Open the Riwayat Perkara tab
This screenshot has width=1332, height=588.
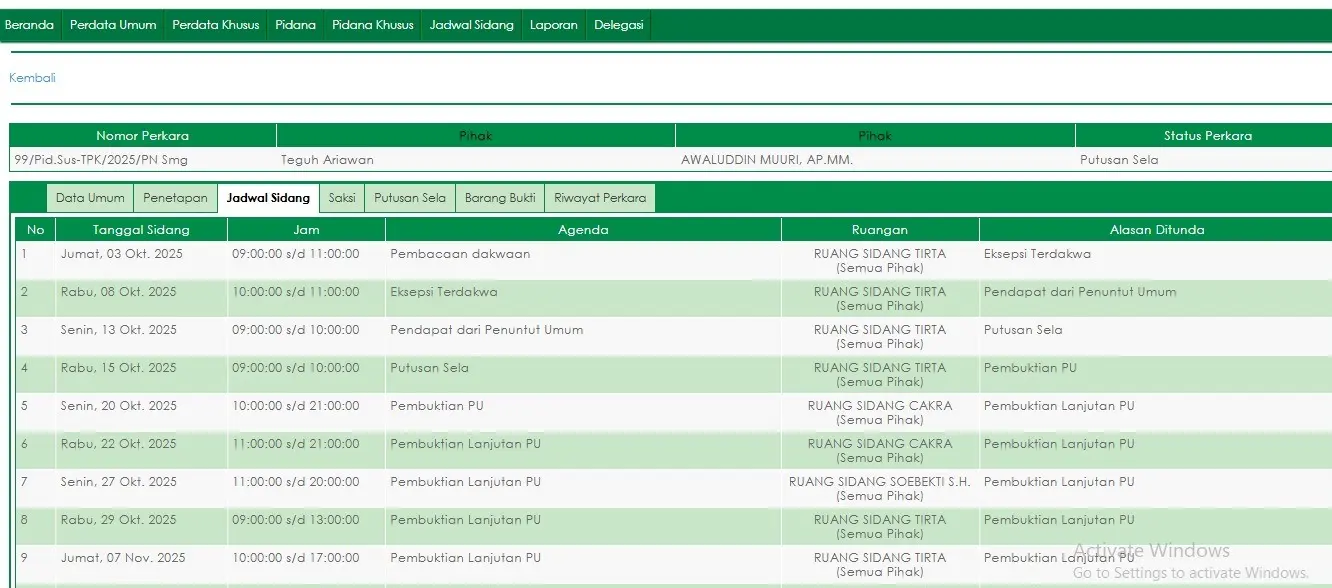click(600, 198)
